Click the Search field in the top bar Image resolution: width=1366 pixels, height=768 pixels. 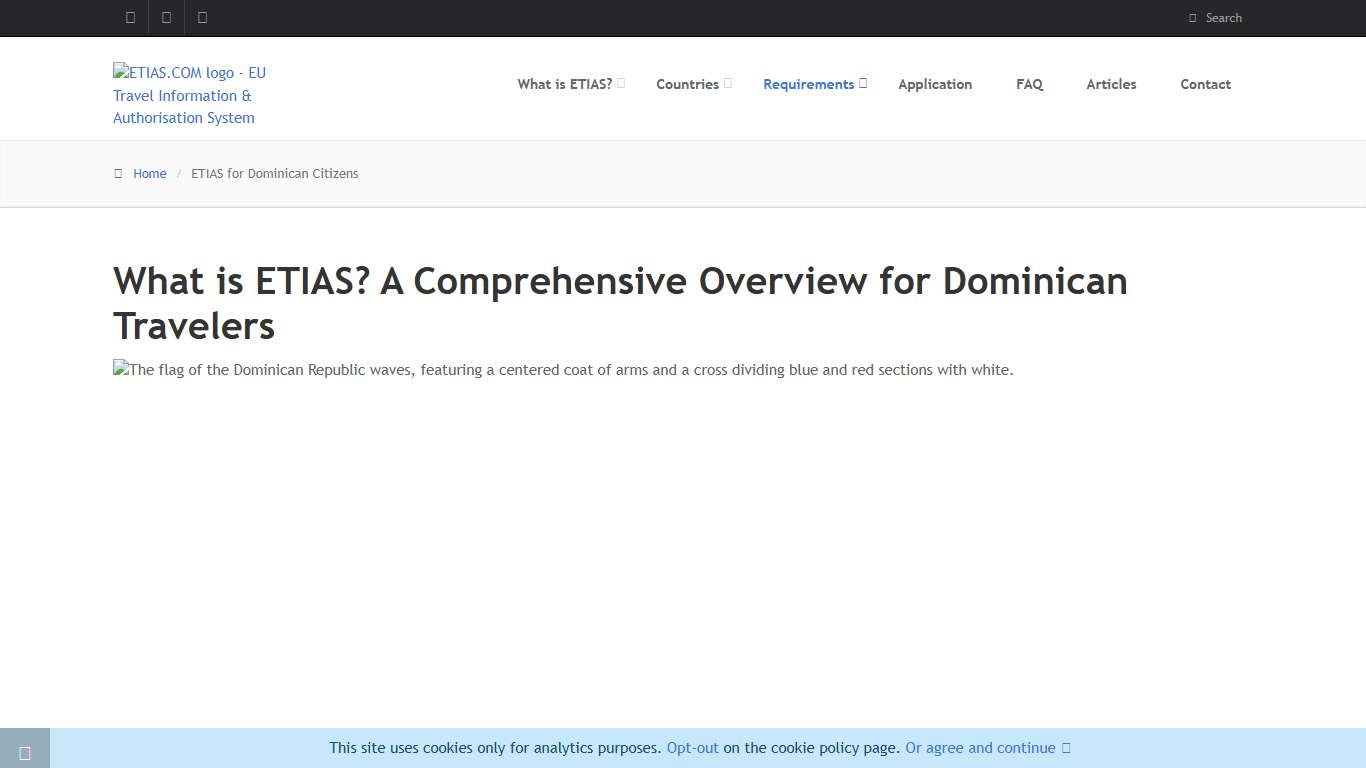click(1224, 18)
